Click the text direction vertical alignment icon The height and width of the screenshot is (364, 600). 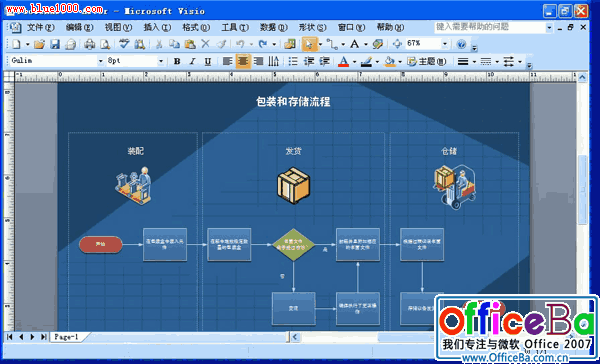(274, 61)
